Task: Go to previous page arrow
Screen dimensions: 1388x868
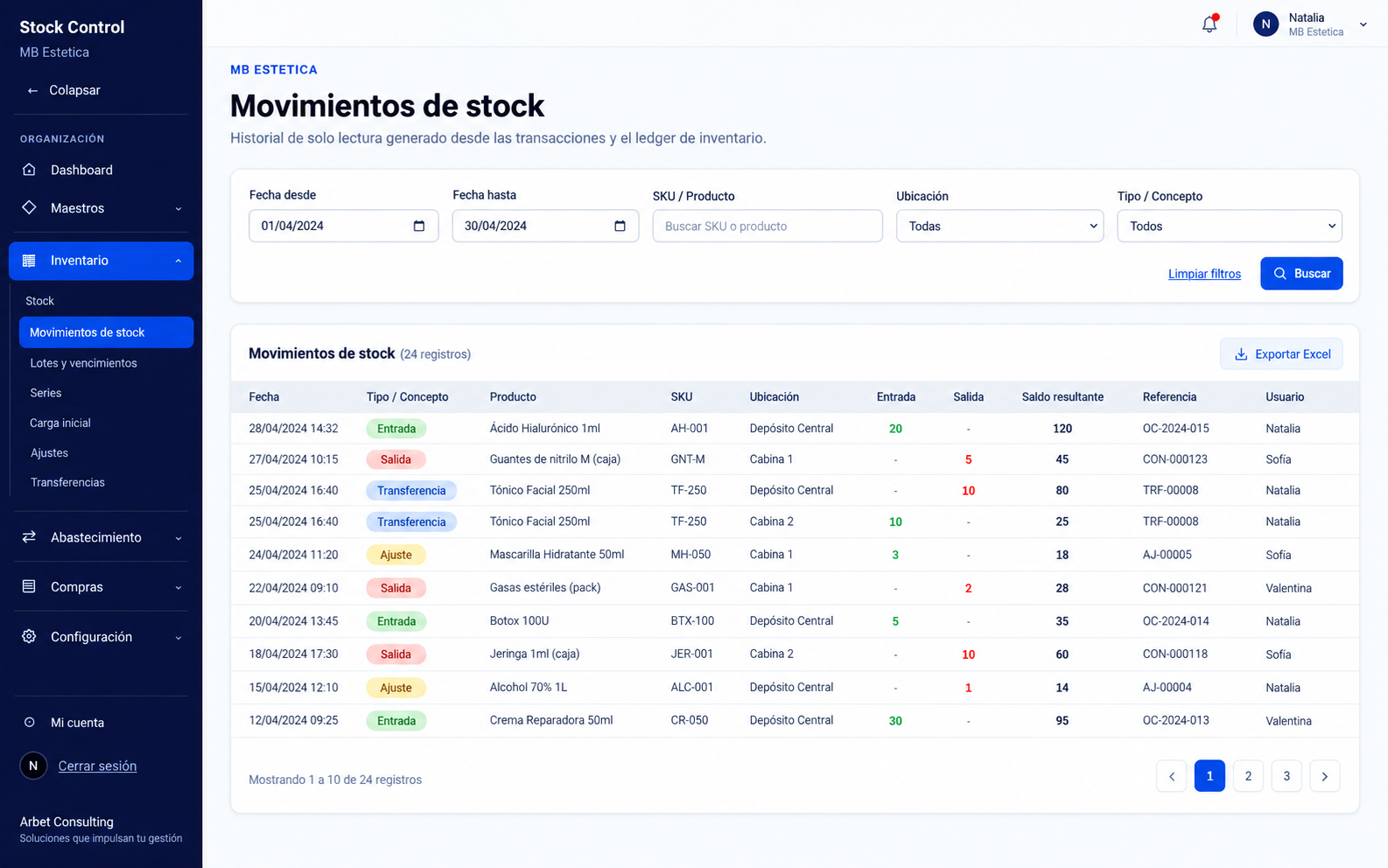Action: pyautogui.click(x=1171, y=776)
